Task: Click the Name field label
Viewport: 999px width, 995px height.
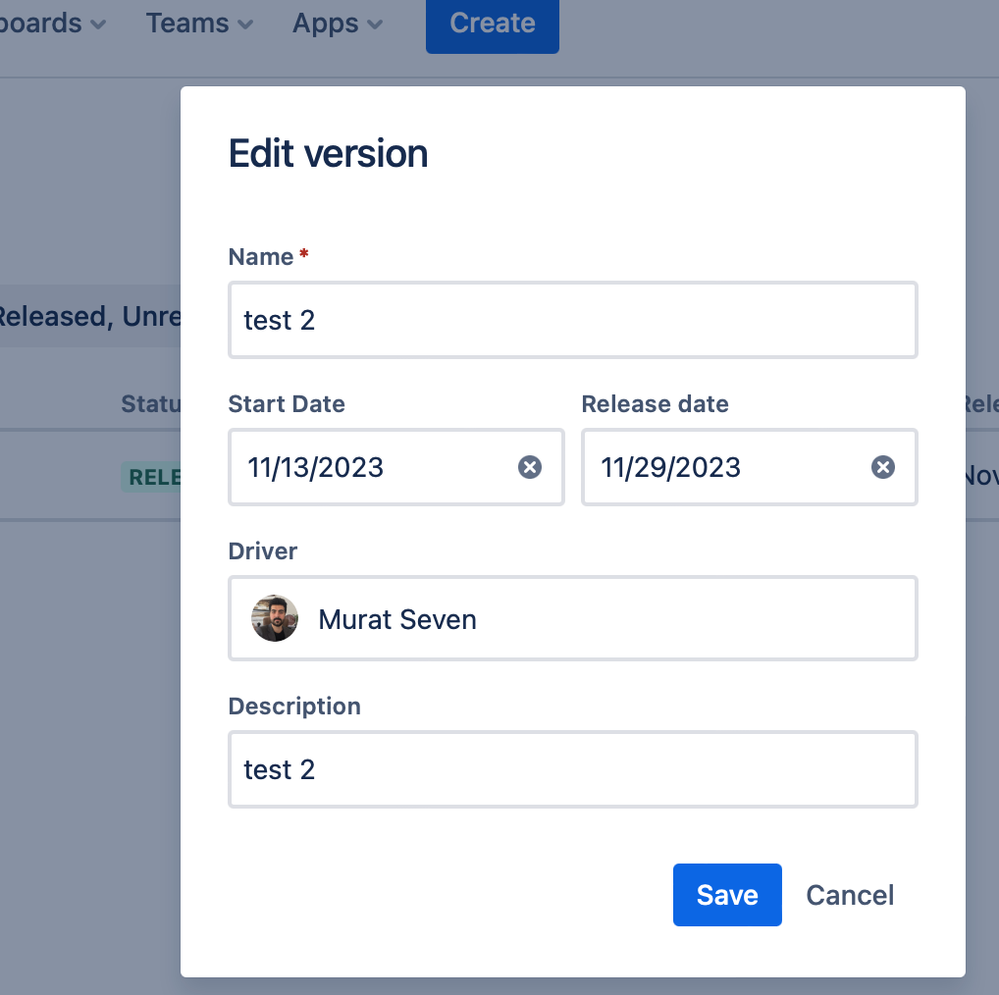Action: 261,257
